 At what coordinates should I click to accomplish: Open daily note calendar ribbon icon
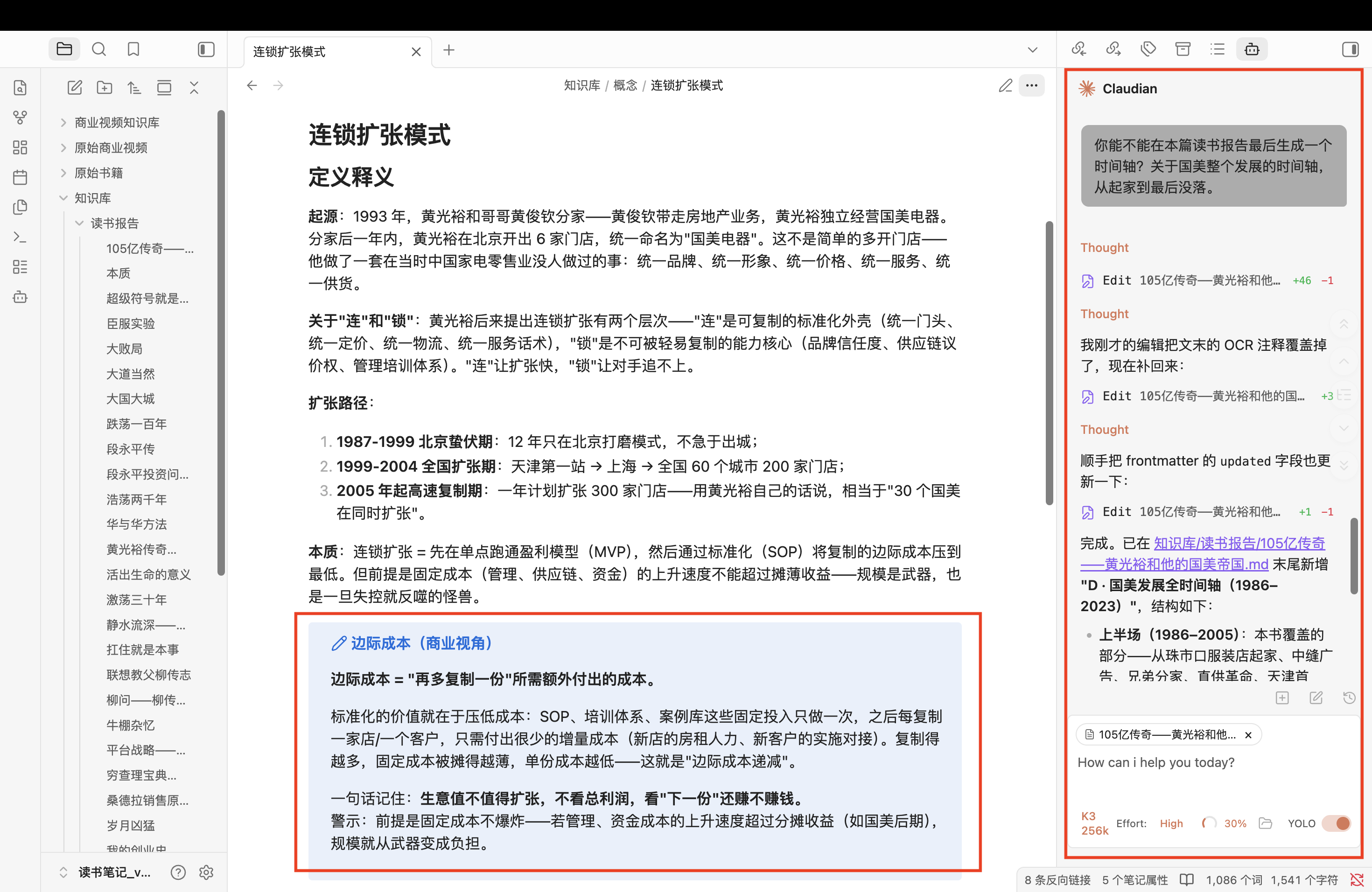coord(20,177)
